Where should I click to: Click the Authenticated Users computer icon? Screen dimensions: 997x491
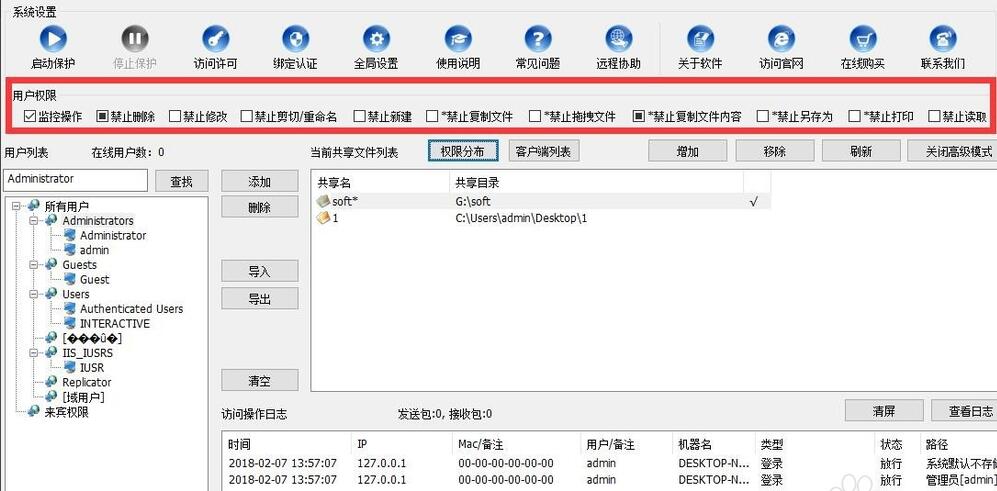coord(70,308)
